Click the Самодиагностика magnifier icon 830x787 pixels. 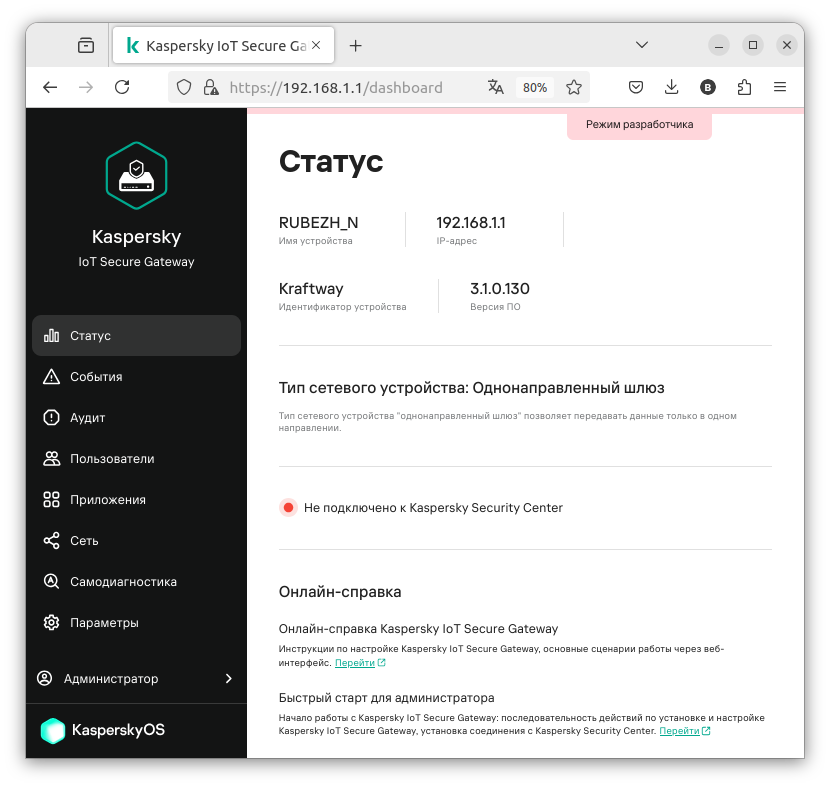(x=51, y=581)
